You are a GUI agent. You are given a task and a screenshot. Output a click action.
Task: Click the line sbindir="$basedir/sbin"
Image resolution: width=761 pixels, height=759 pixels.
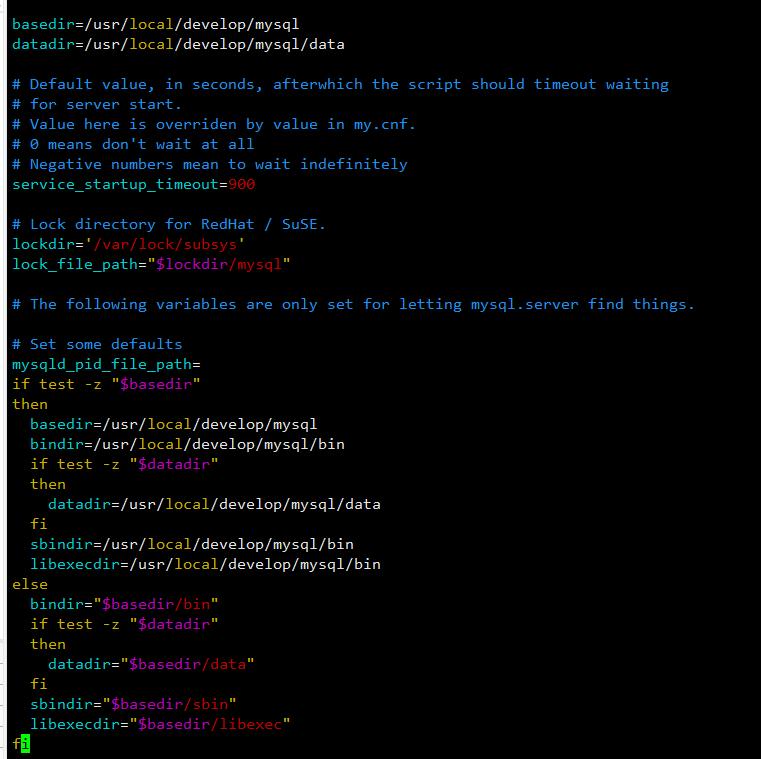tap(133, 704)
